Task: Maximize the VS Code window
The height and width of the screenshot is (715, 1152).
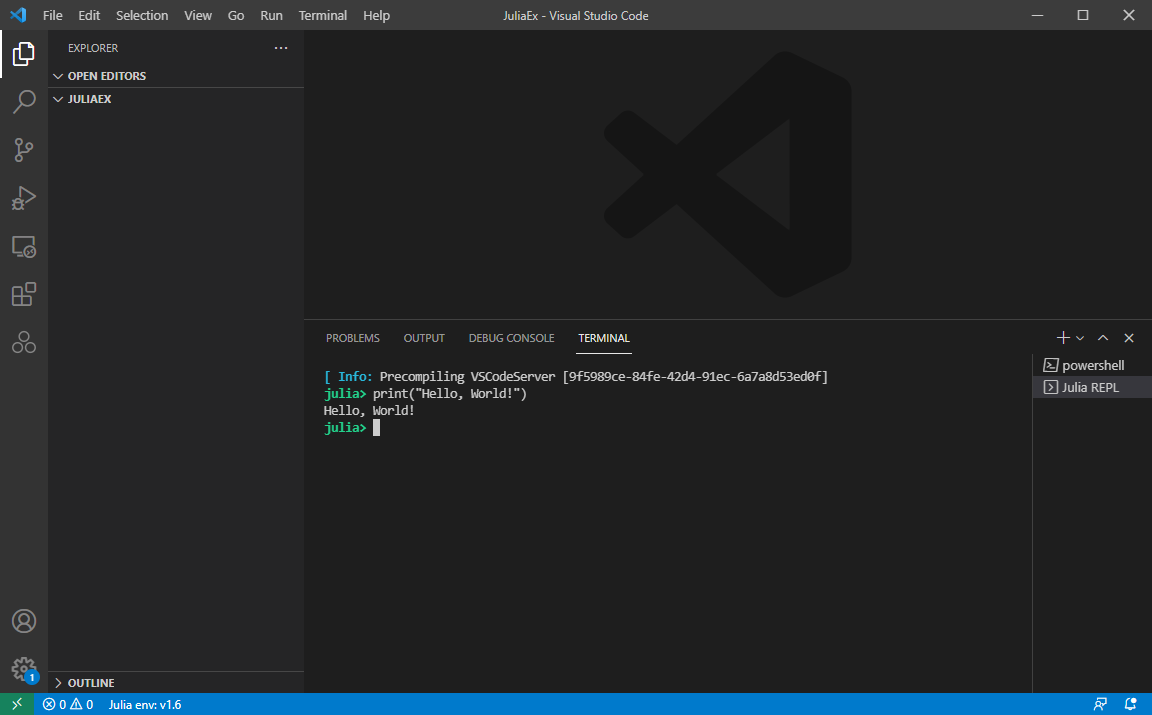Action: (x=1083, y=15)
